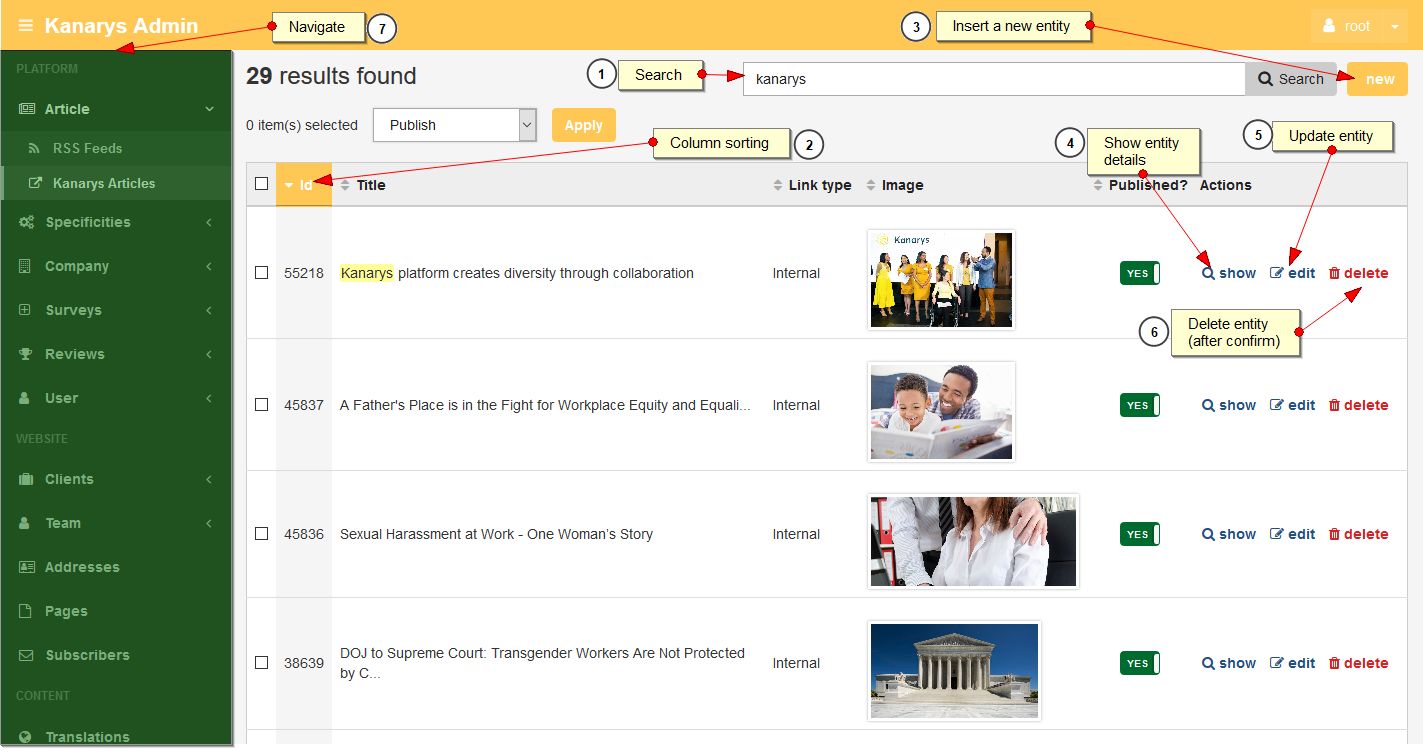Click the Subscribers envelope icon
The height and width of the screenshot is (755, 1423).
(26, 655)
